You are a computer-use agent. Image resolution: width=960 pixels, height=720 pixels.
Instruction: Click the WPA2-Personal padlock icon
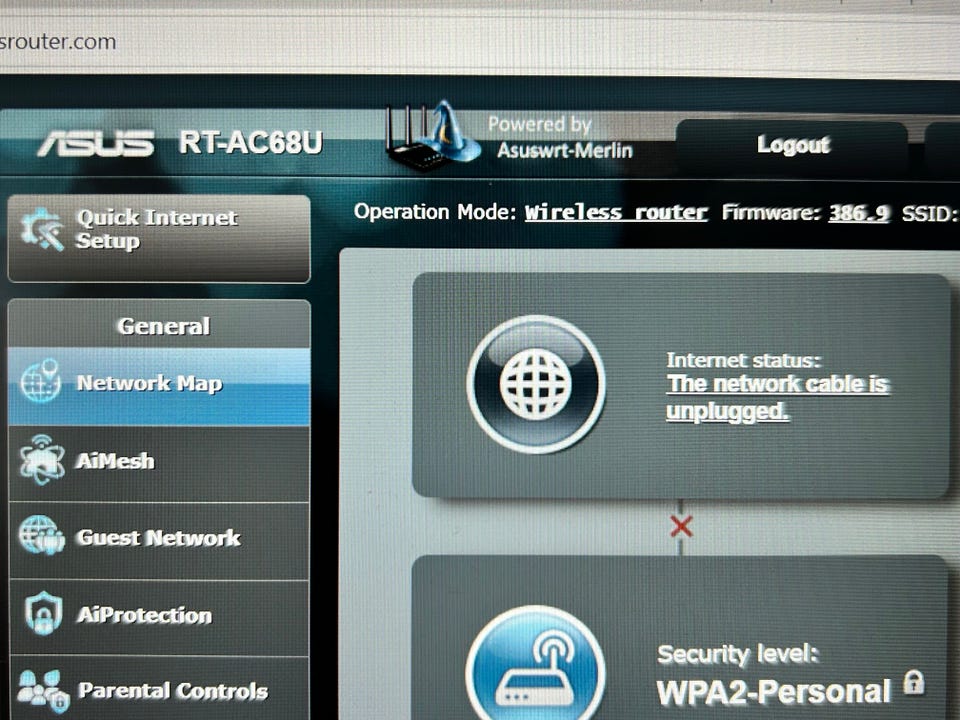coord(914,682)
